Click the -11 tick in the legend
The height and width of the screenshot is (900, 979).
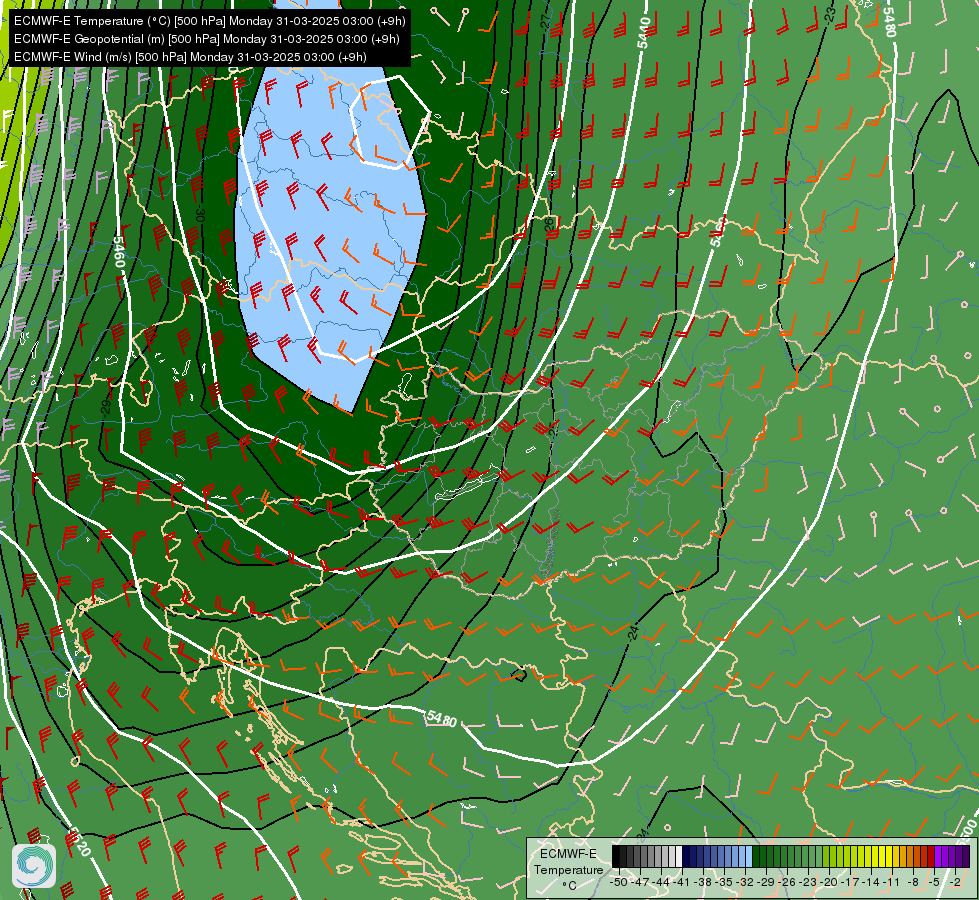coord(892,882)
